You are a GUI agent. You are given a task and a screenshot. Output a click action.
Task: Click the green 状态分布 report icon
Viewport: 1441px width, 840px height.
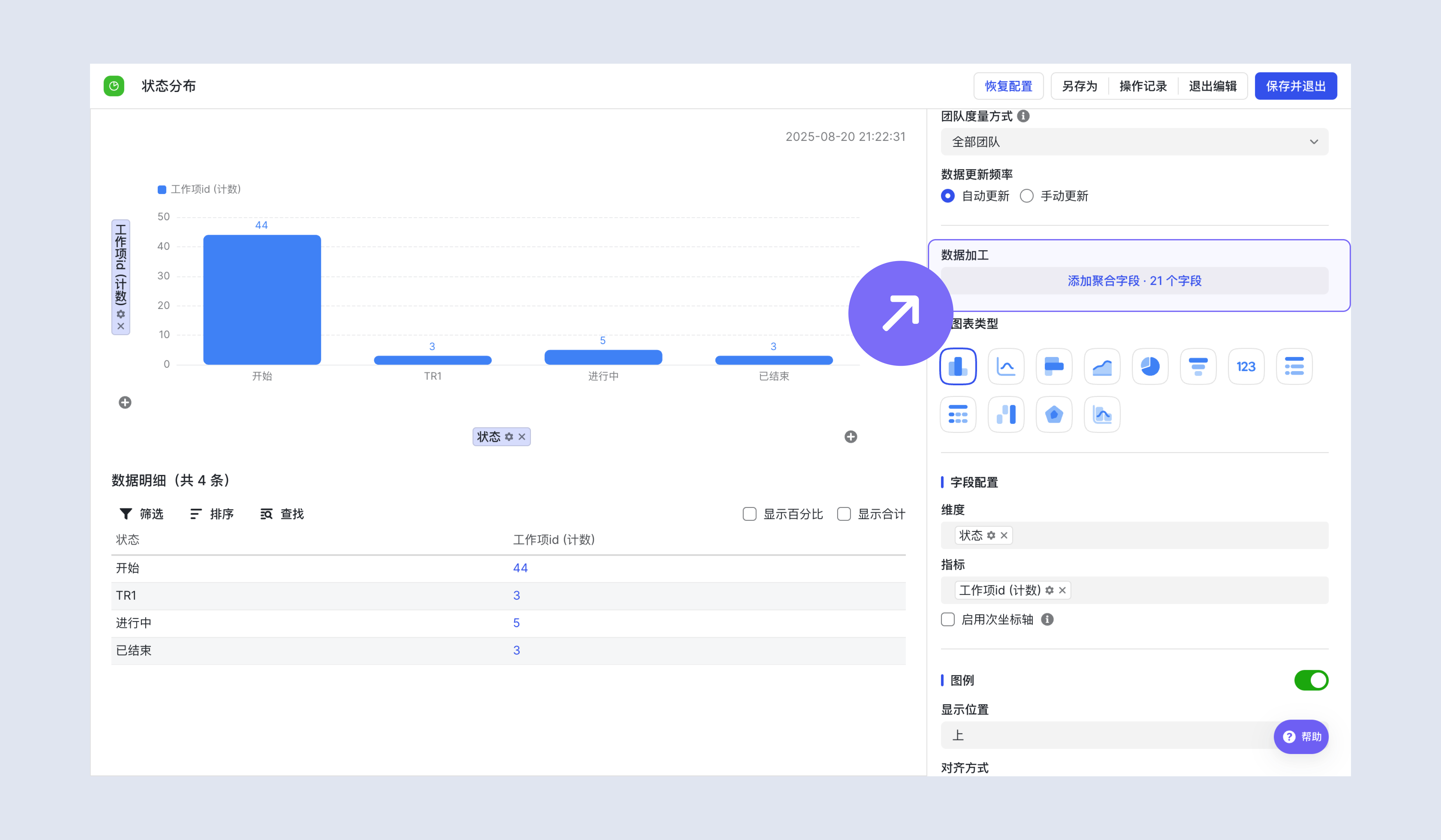pos(114,86)
